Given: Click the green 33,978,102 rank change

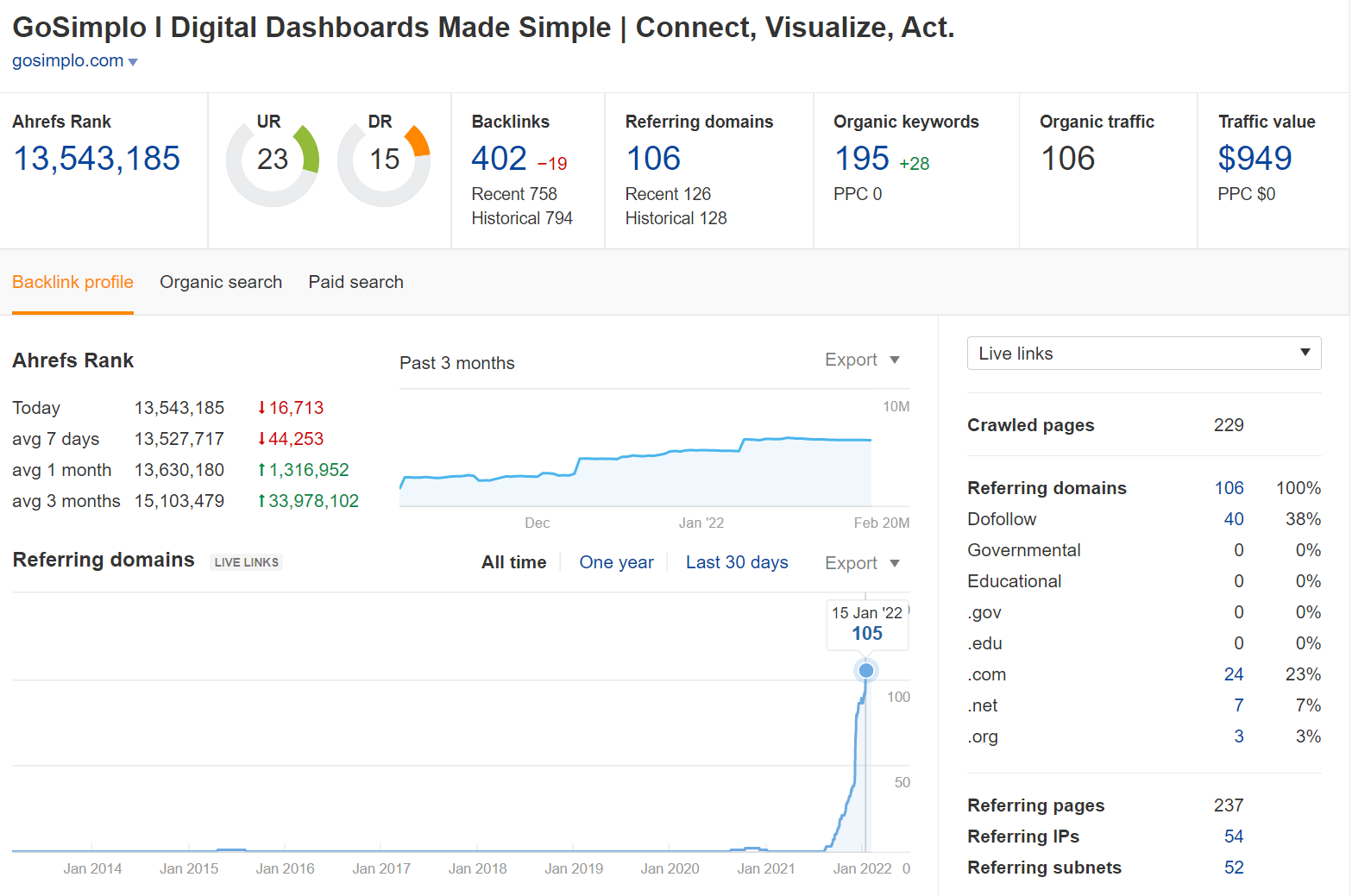Looking at the screenshot, I should click(x=308, y=501).
